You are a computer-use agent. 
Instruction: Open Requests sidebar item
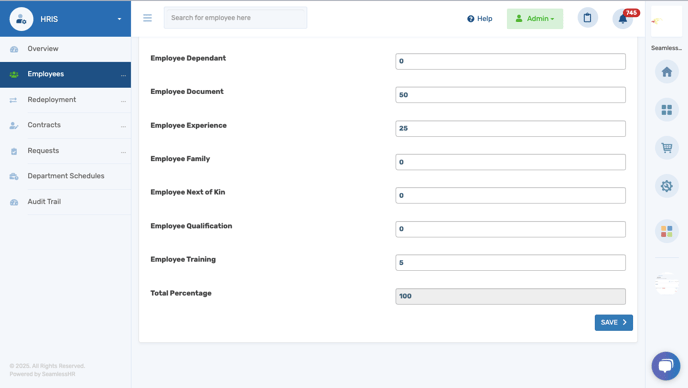(43, 151)
